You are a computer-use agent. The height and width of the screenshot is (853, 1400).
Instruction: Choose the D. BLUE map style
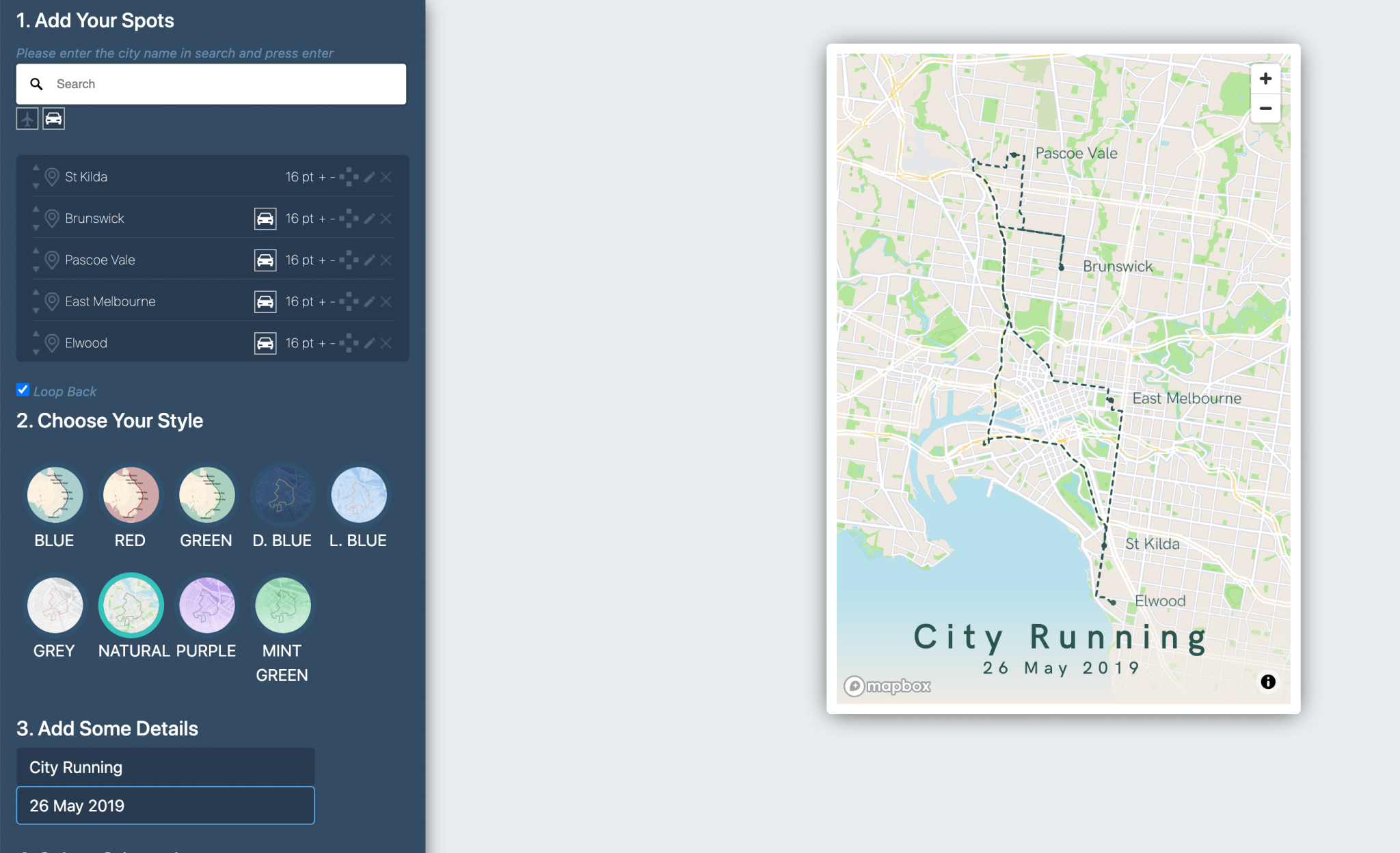point(282,495)
